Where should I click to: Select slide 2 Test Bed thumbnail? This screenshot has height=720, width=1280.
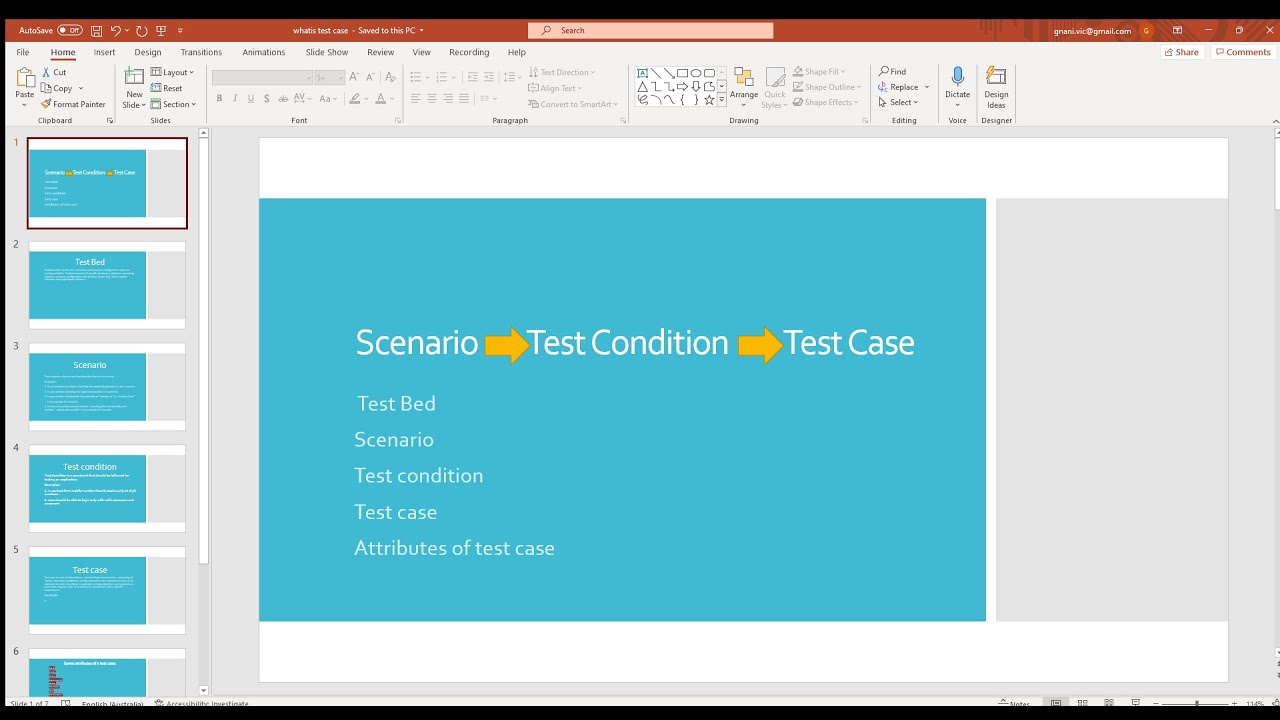107,285
